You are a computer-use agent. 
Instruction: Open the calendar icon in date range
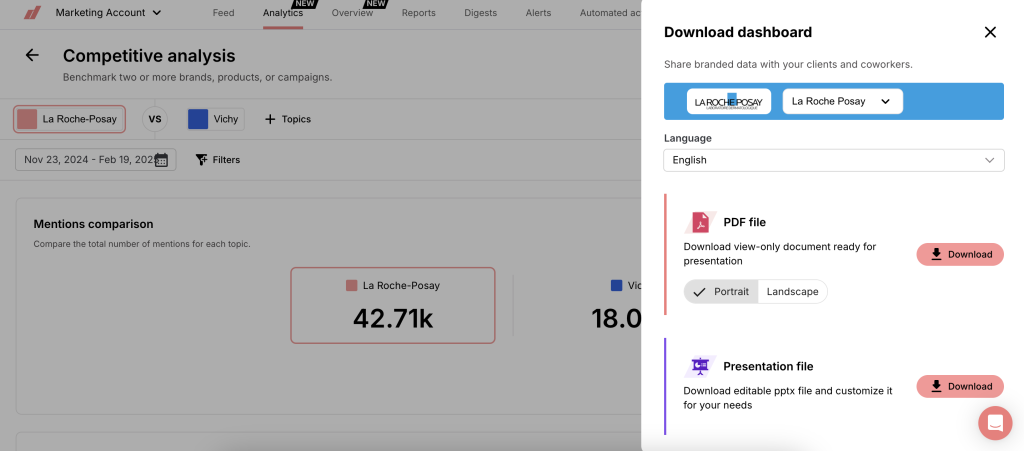(161, 160)
